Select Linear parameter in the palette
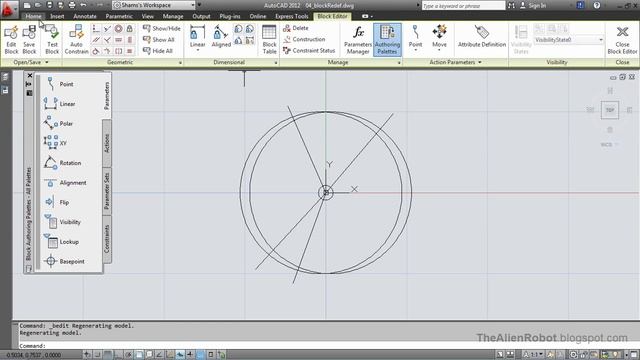Image resolution: width=640 pixels, height=360 pixels. point(60,104)
